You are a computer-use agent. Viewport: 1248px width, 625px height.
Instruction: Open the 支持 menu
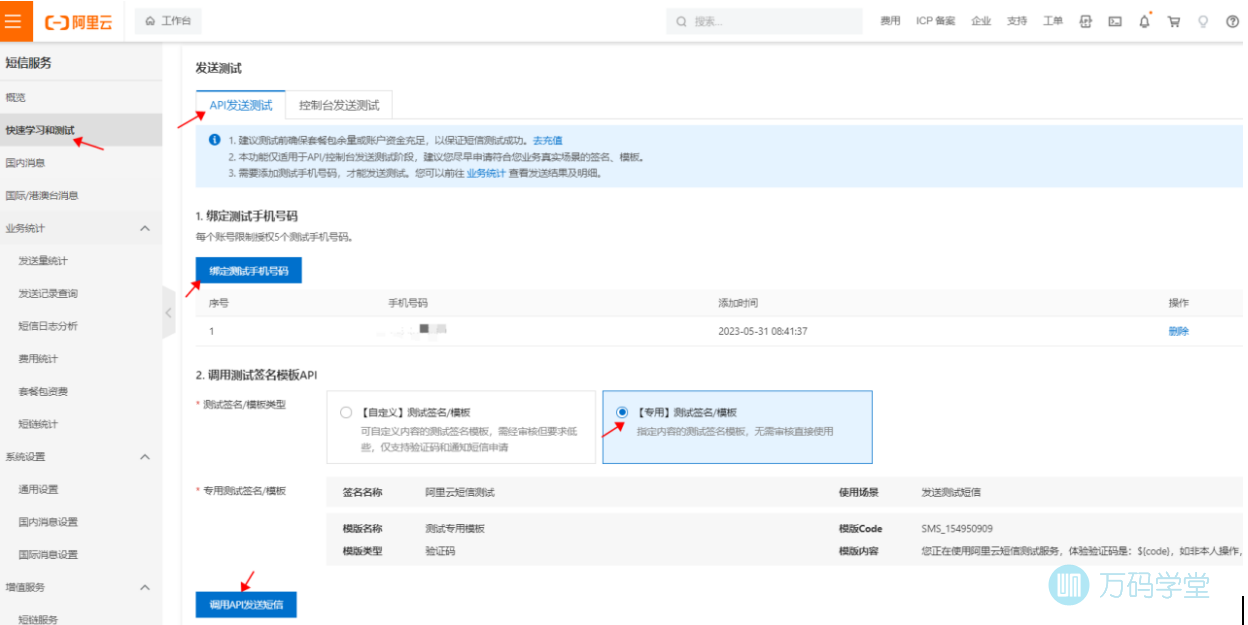[x=1017, y=21]
